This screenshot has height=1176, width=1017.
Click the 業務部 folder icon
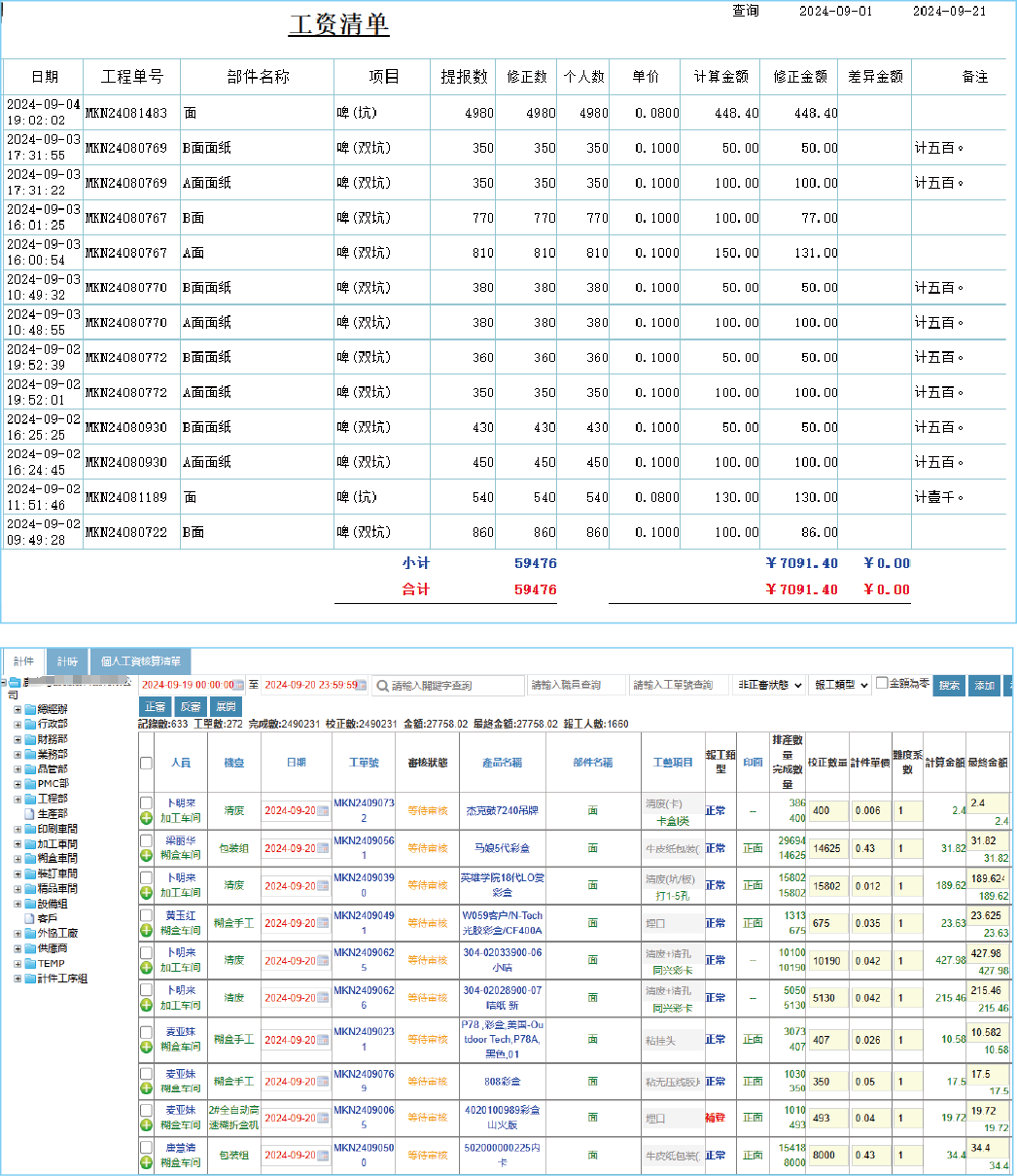click(30, 754)
